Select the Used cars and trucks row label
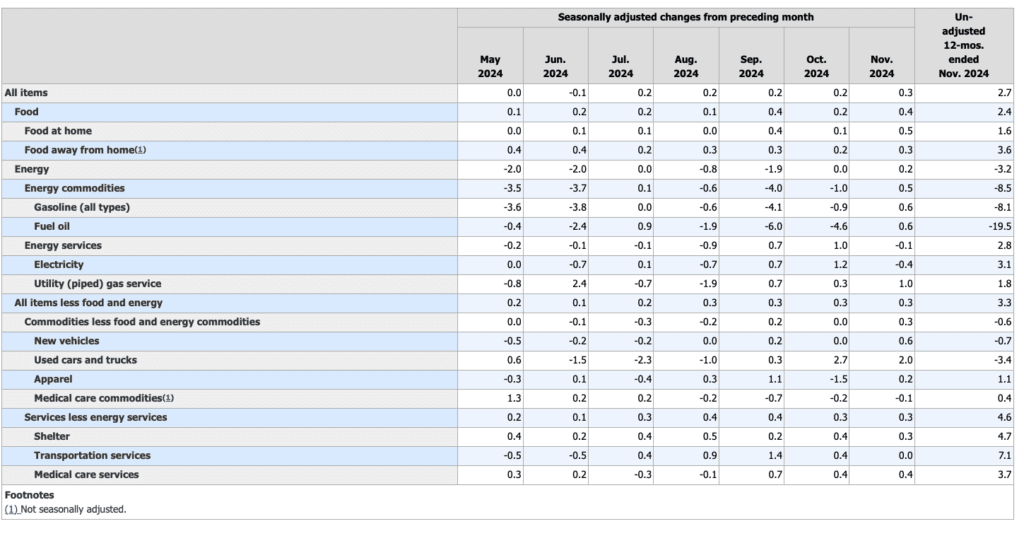 click(x=85, y=360)
